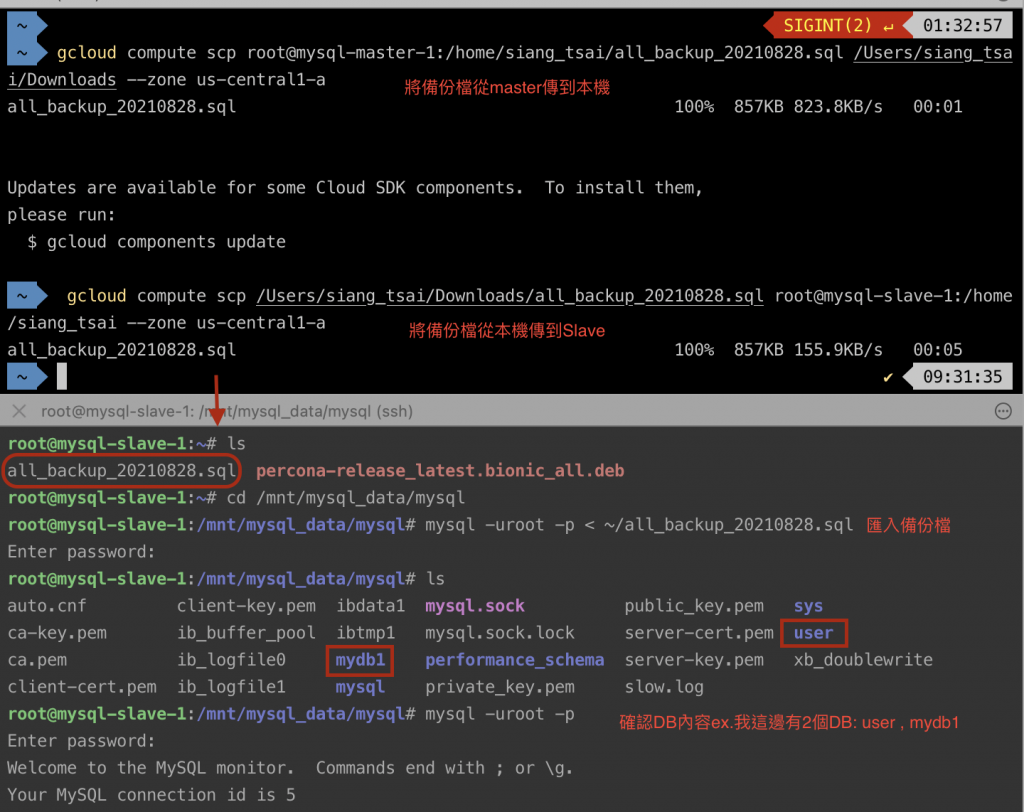This screenshot has height=812, width=1024.
Task: Click the private_key.pem file name
Action: 500,687
